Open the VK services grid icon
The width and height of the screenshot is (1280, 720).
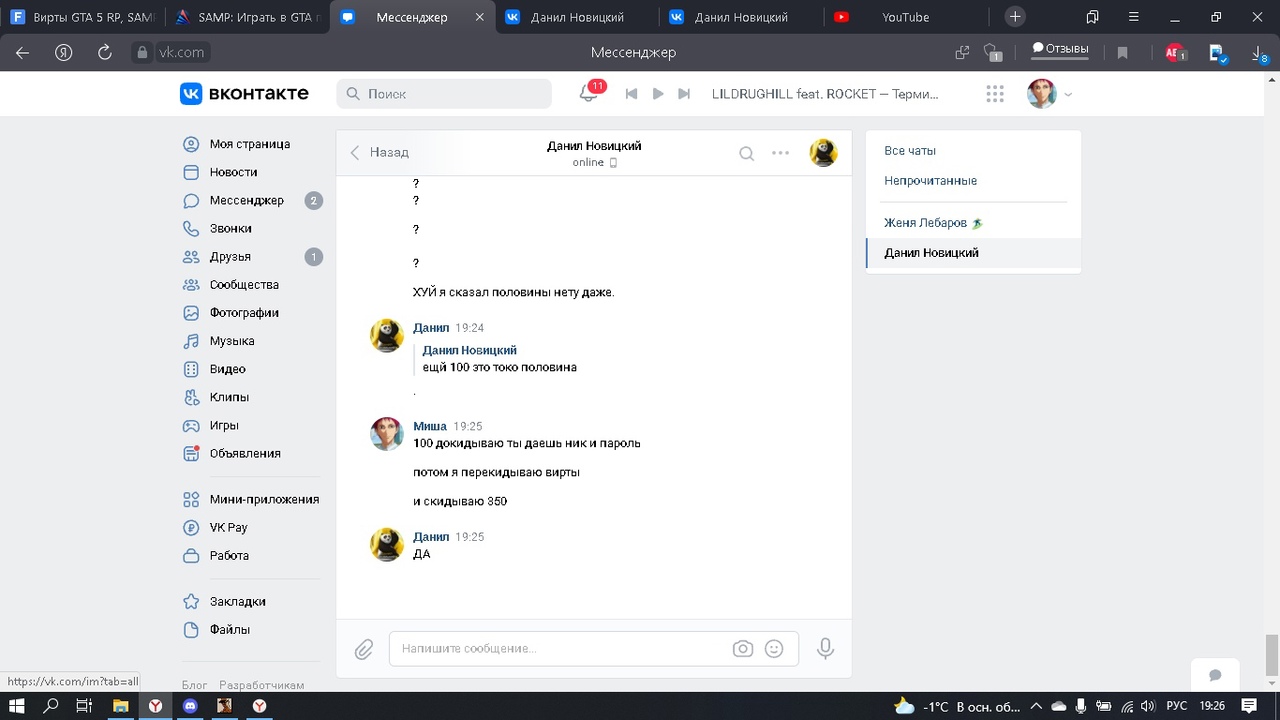[994, 93]
